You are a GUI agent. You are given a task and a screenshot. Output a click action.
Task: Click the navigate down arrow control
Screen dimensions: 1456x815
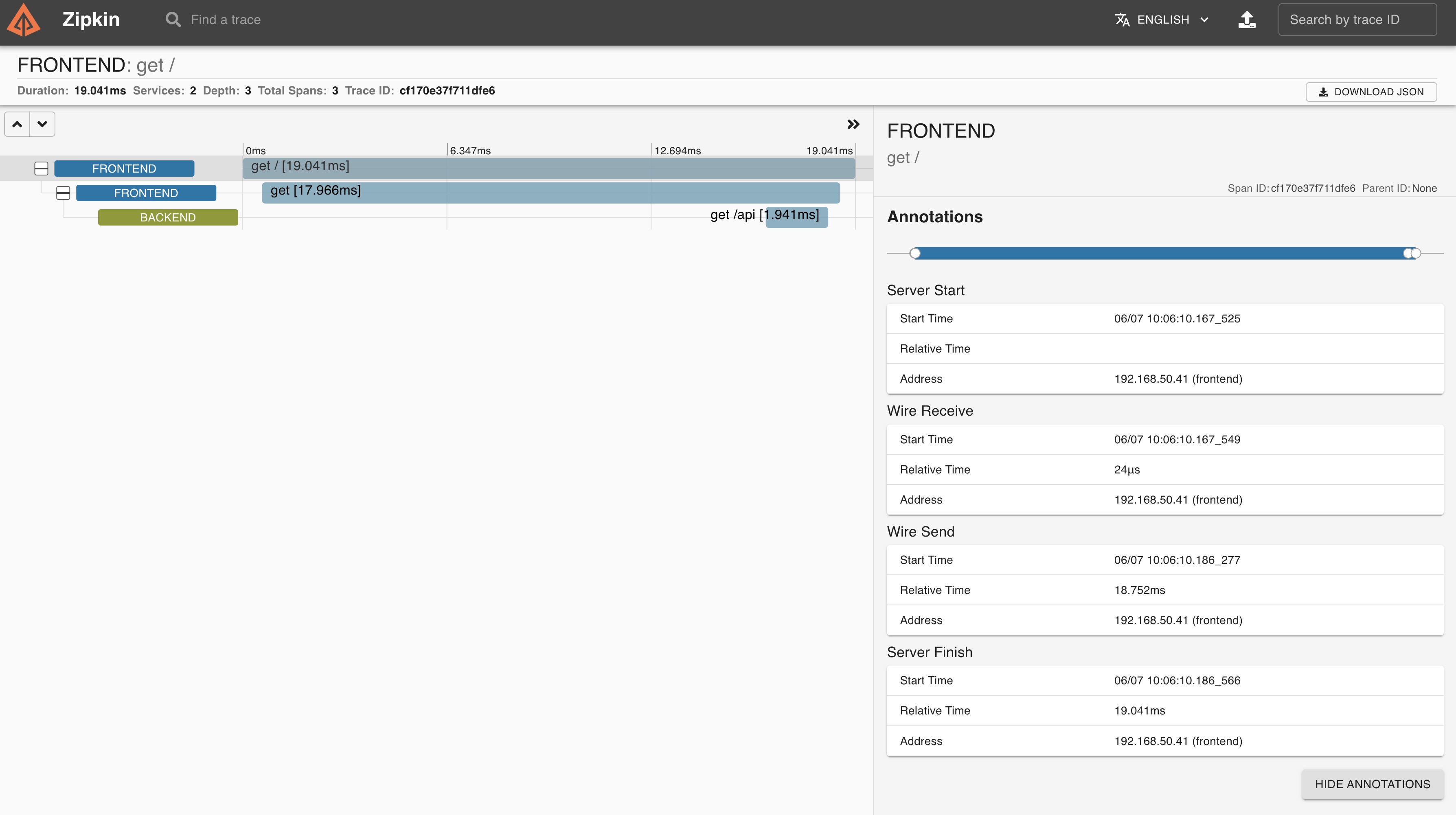click(x=42, y=124)
